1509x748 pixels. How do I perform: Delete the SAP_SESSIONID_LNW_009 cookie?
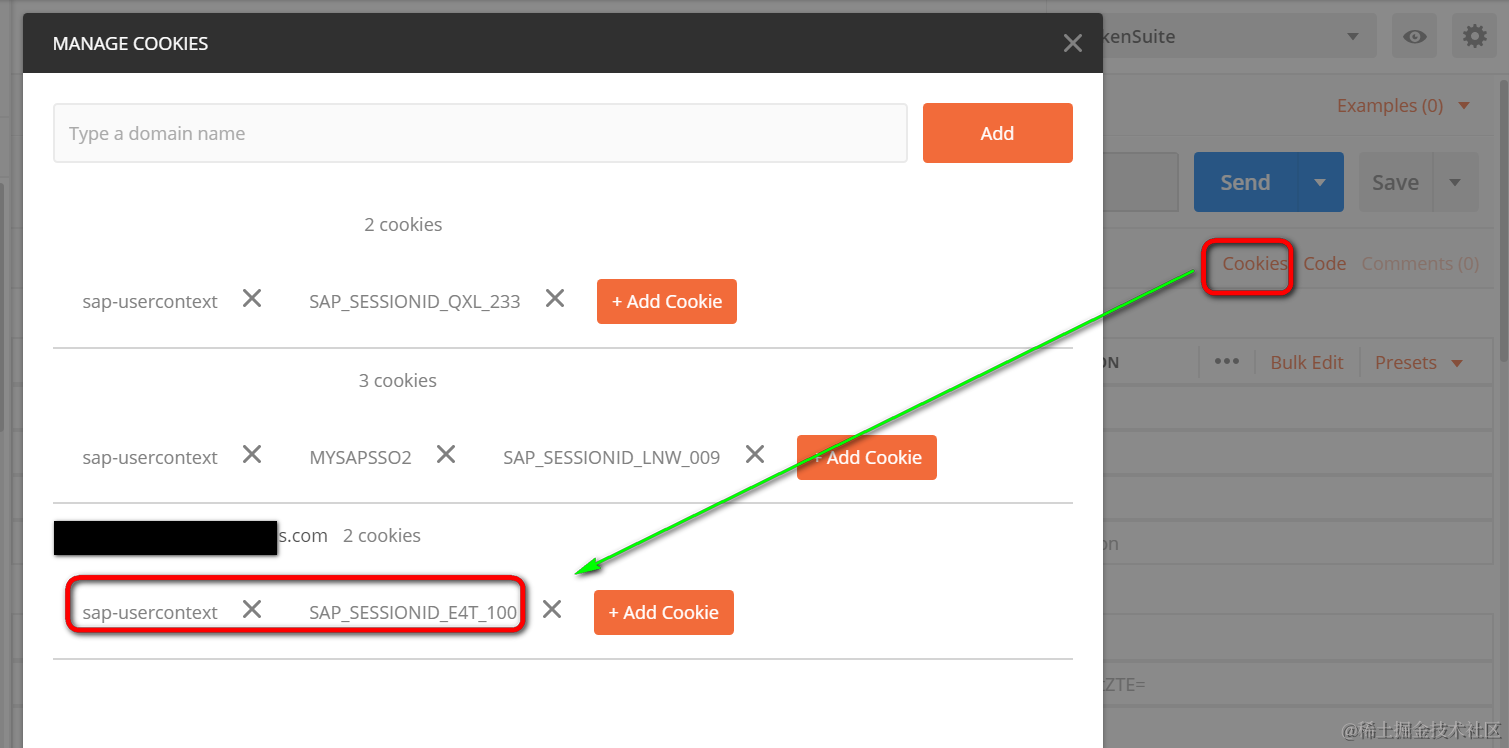(755, 455)
